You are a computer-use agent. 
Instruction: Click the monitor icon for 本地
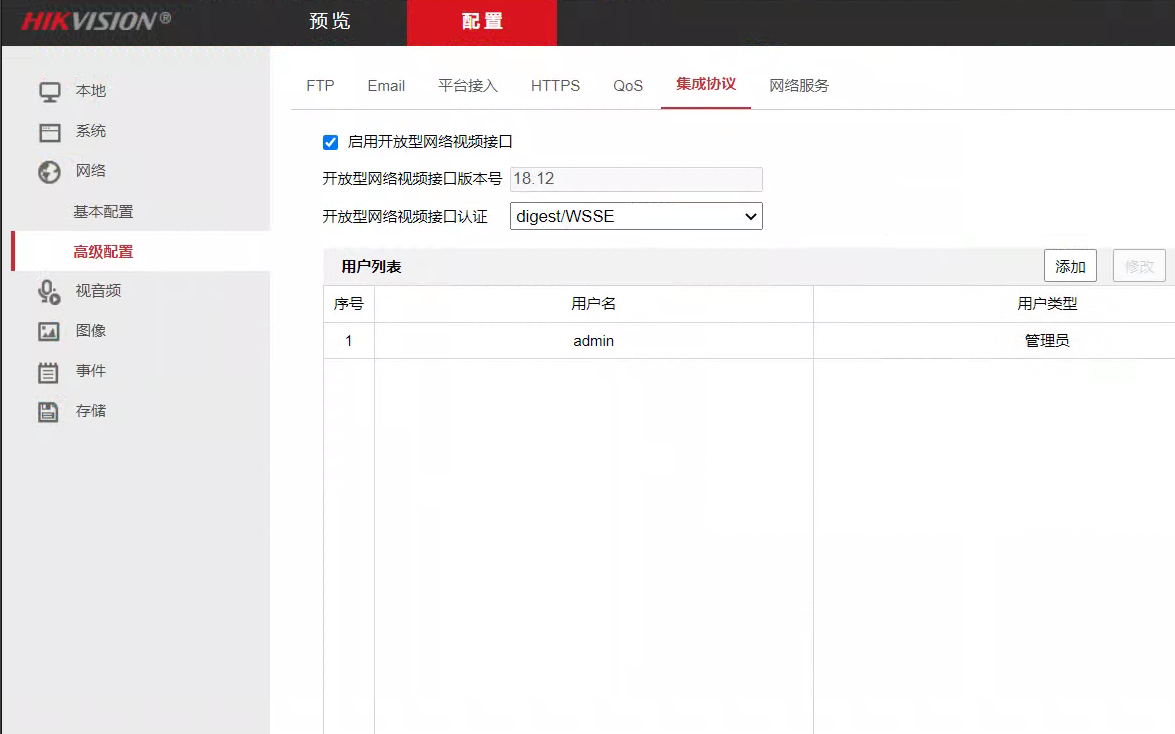[49, 91]
